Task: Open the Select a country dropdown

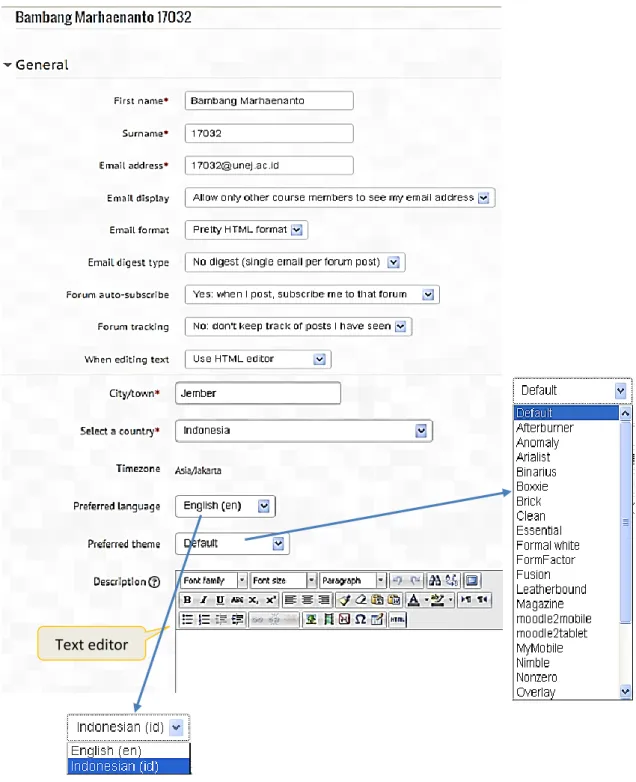Action: [304, 431]
